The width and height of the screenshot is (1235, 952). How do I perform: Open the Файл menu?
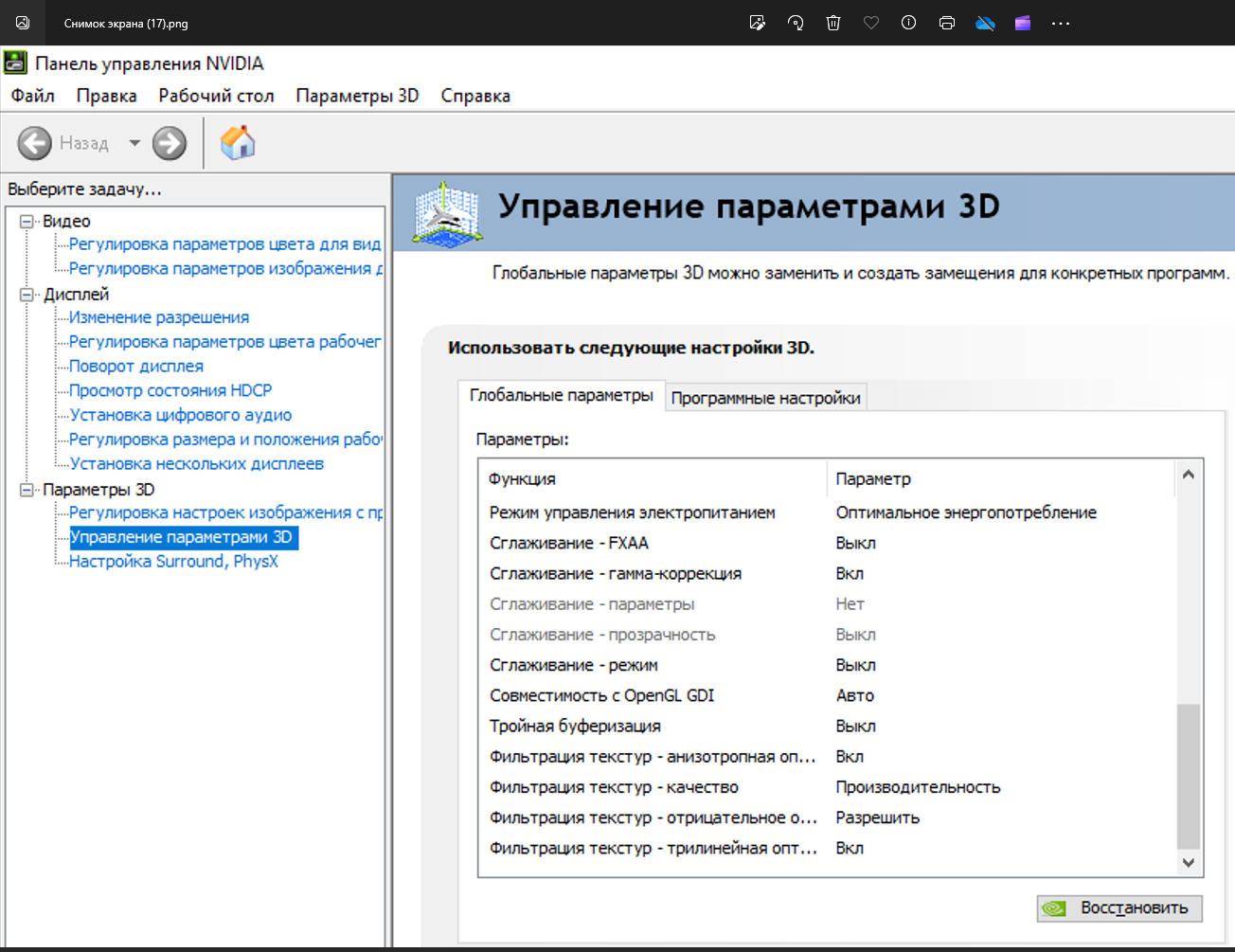tap(33, 96)
